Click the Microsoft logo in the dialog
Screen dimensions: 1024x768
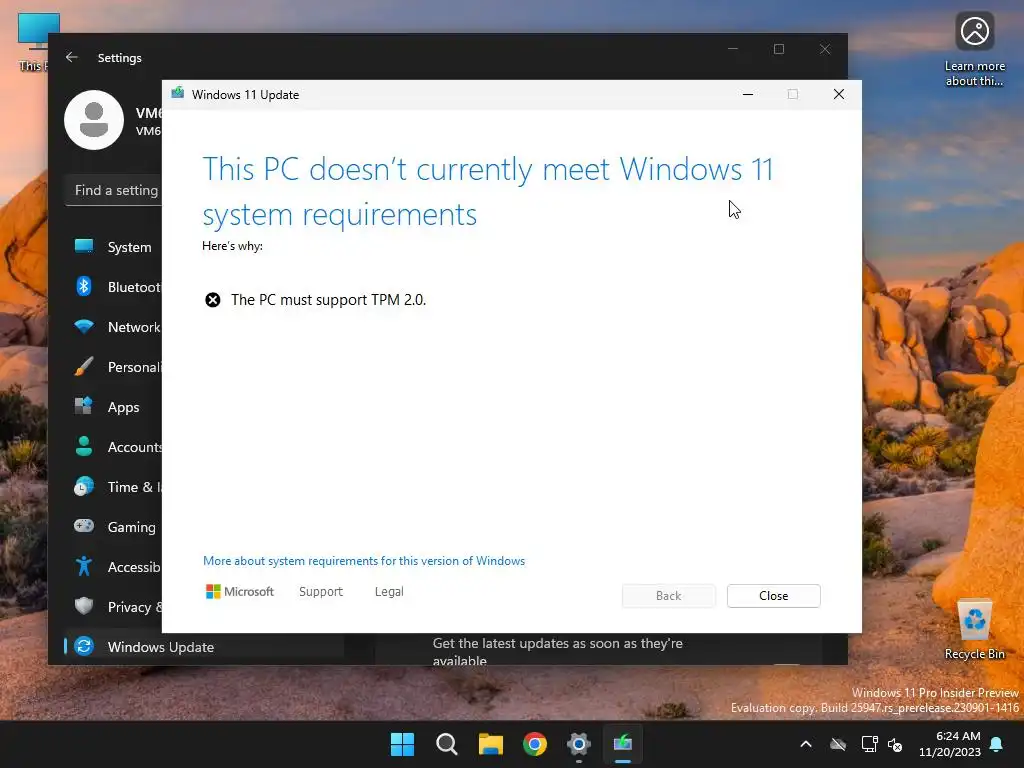(x=240, y=592)
